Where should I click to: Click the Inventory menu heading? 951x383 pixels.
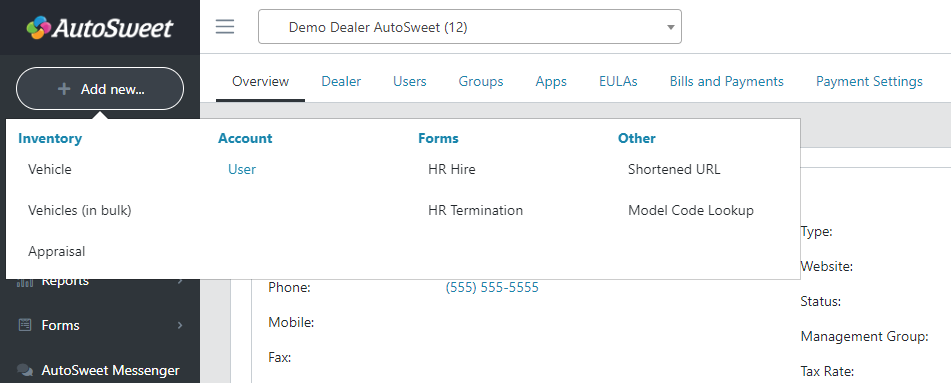click(50, 138)
